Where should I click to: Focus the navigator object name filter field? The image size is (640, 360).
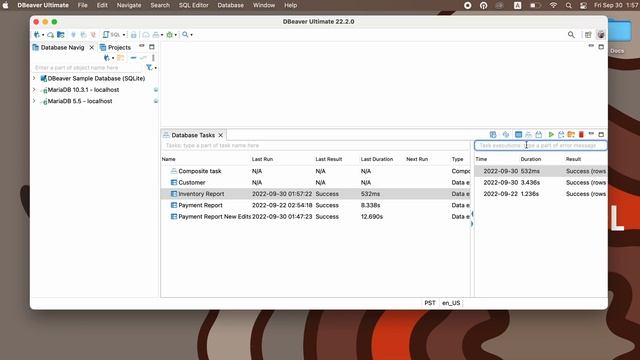(x=88, y=68)
